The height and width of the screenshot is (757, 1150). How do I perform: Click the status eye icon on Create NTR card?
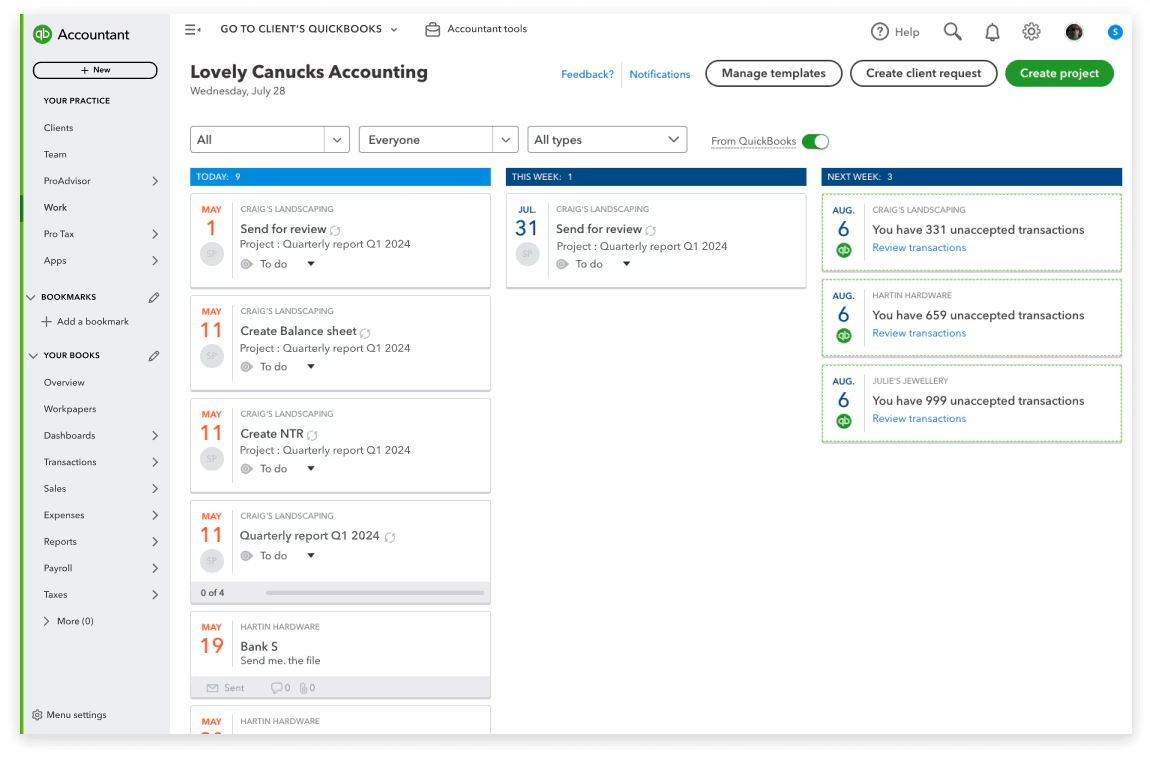[246, 469]
